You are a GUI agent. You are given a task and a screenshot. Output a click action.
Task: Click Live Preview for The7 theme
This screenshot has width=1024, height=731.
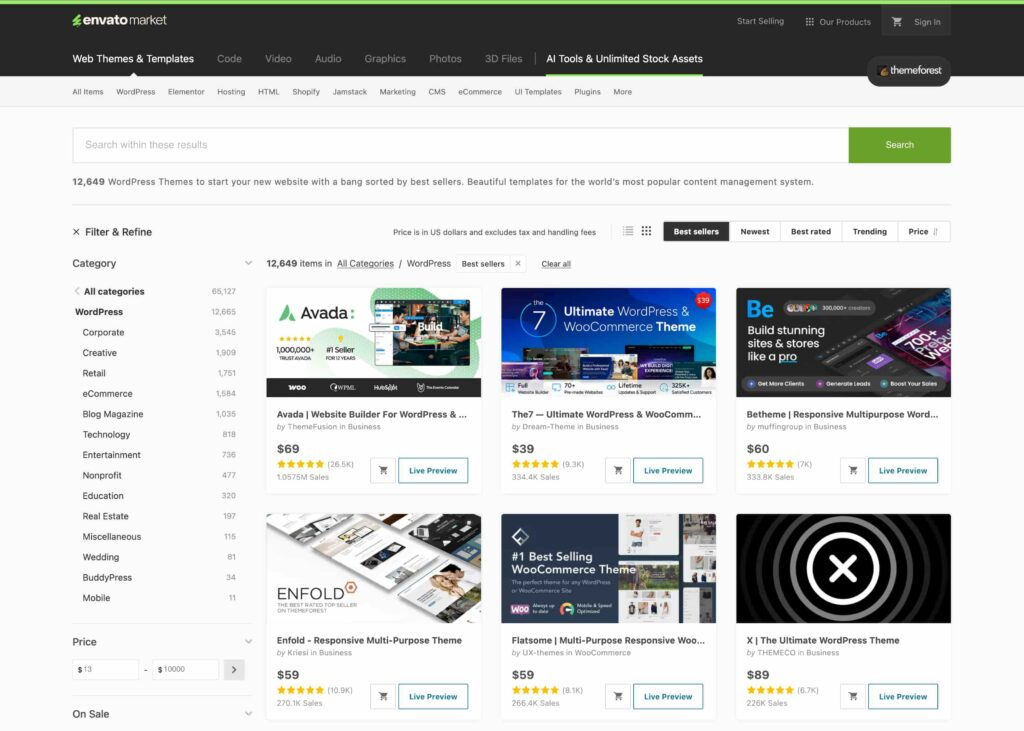coord(668,471)
